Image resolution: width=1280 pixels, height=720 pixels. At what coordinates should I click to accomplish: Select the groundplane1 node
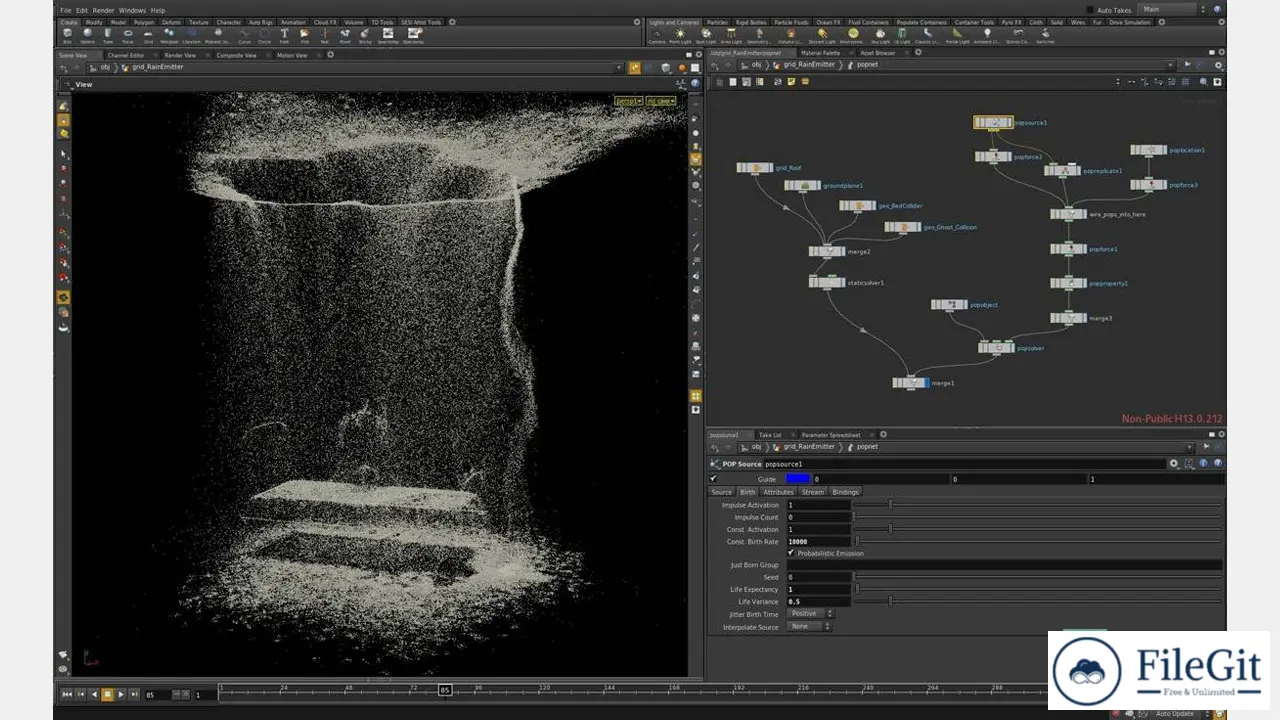point(802,185)
